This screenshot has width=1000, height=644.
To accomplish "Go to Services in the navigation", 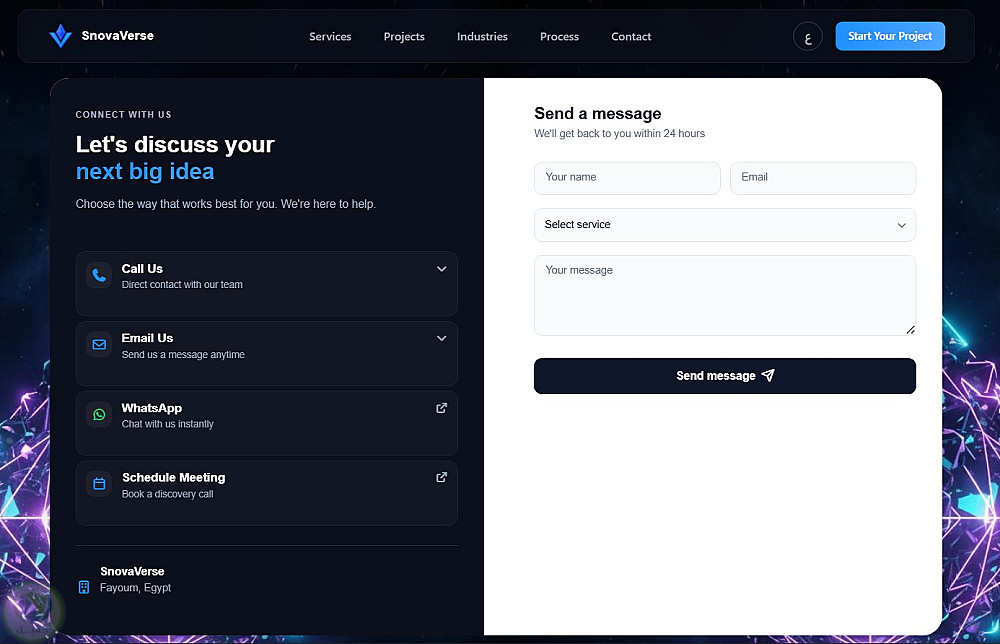I will click(x=330, y=37).
